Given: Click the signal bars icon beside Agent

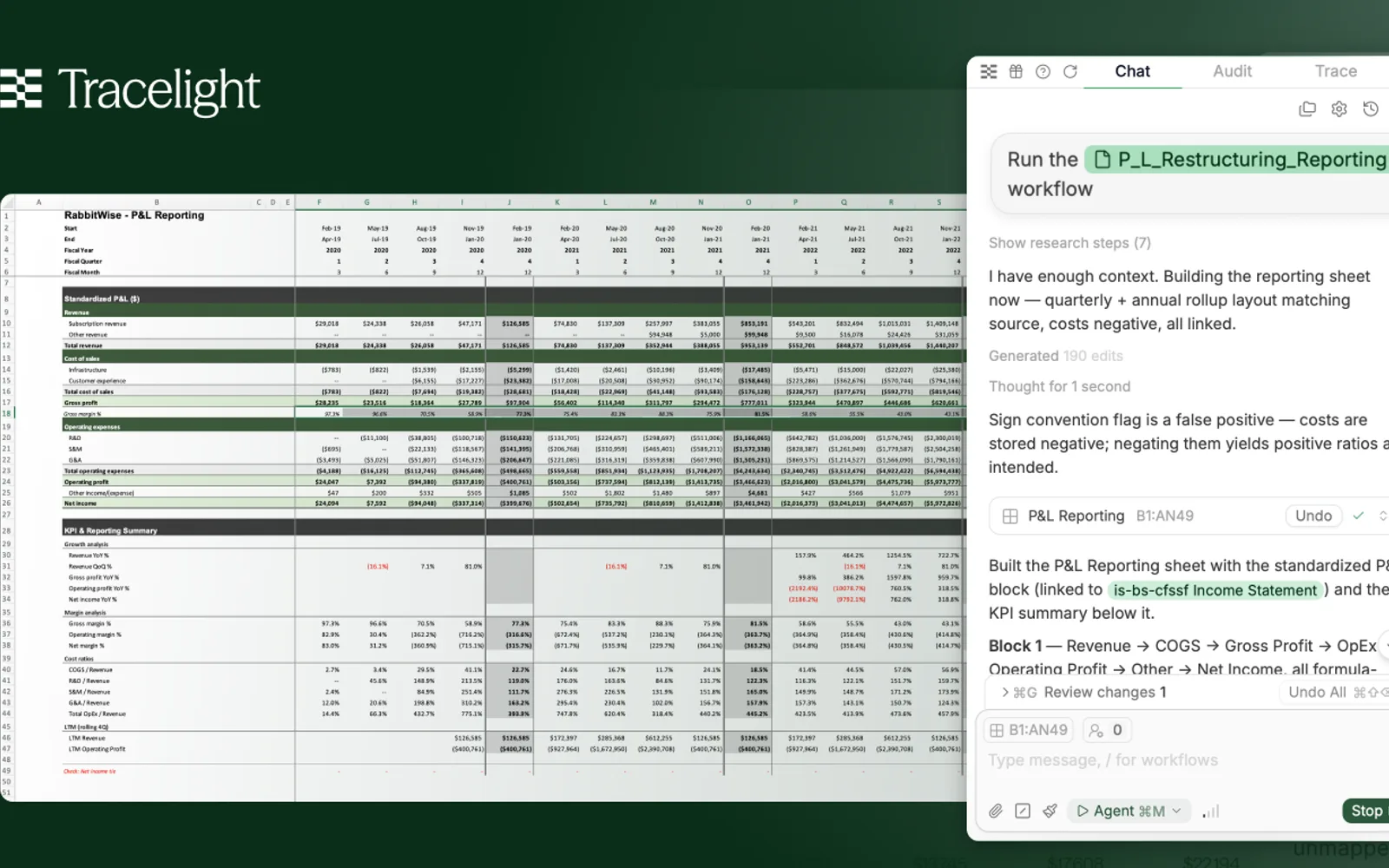Looking at the screenshot, I should pyautogui.click(x=1211, y=811).
